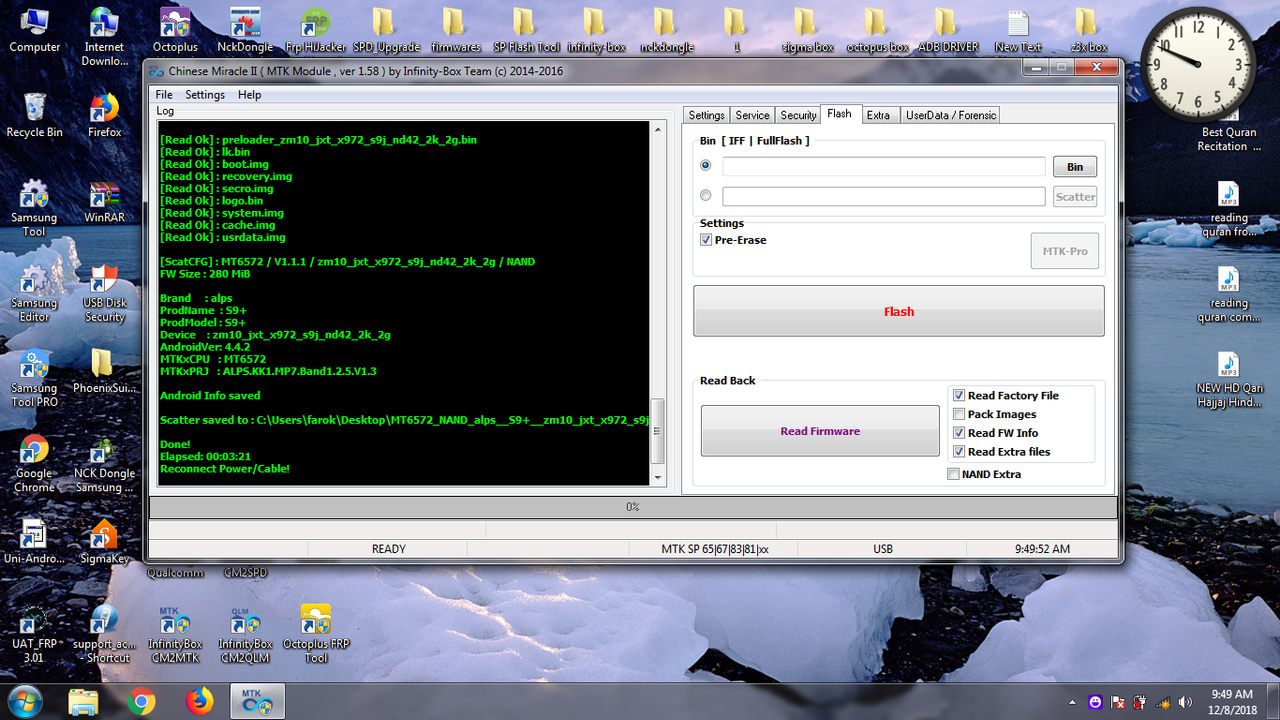The height and width of the screenshot is (720, 1280).
Task: Open the Recycle Bin
Action: click(34, 115)
